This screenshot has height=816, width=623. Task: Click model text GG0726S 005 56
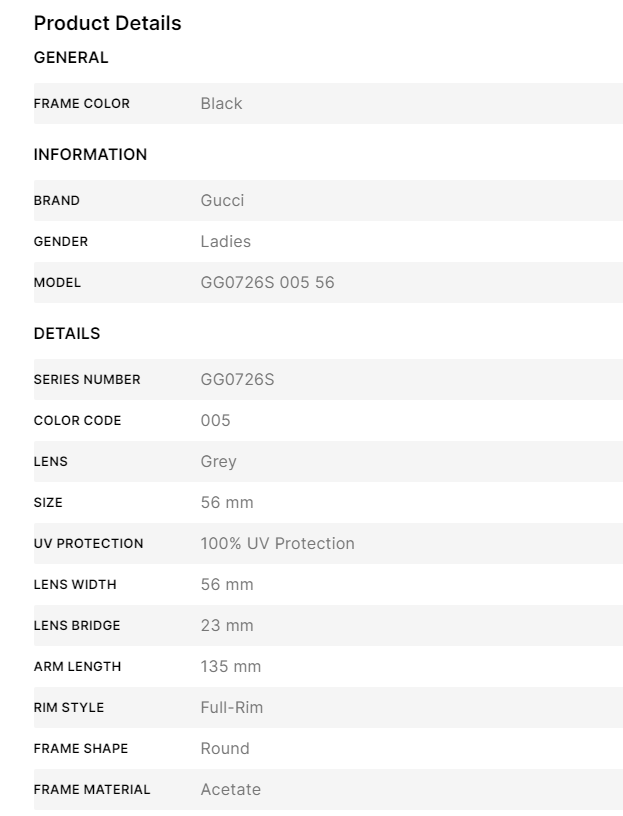tap(267, 283)
